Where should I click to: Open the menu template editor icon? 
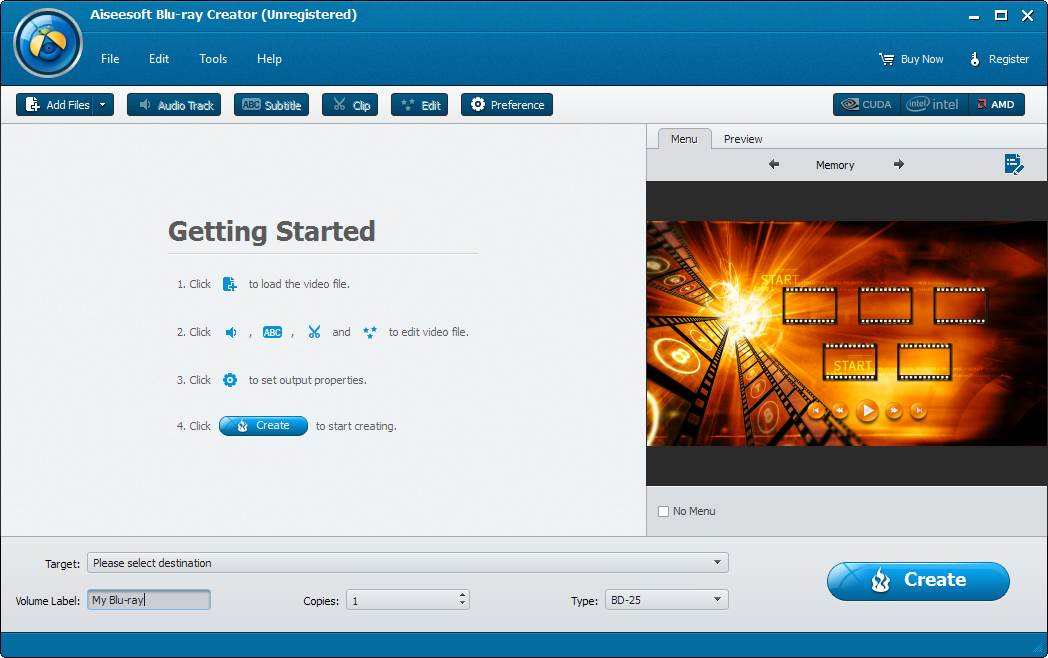1014,164
